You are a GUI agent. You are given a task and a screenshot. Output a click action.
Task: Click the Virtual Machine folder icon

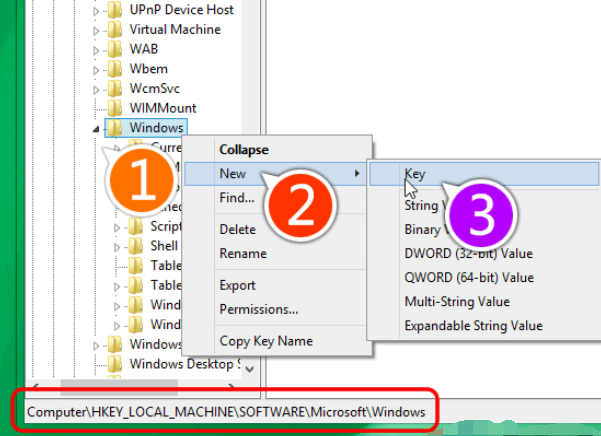click(114, 29)
